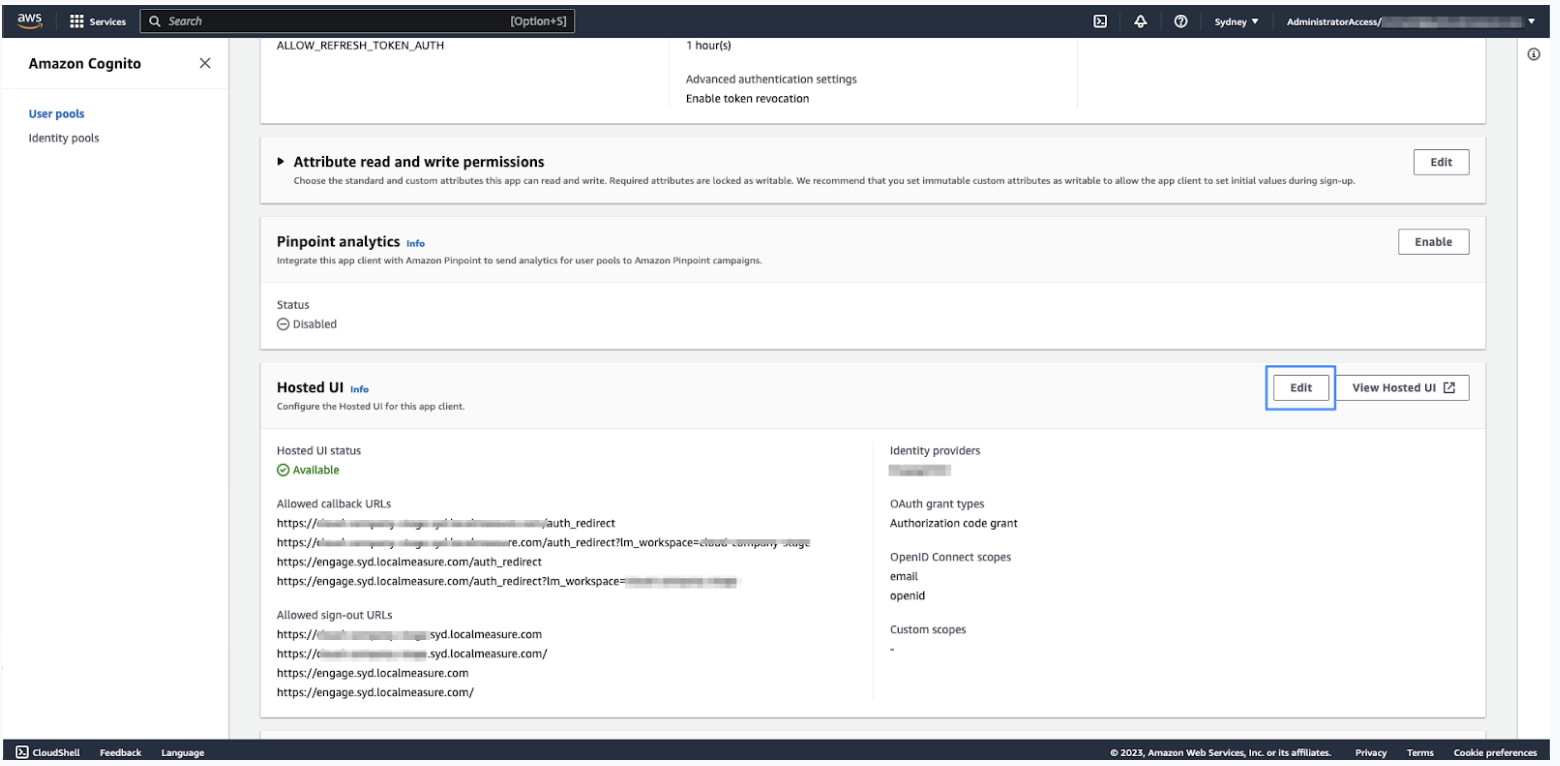Image resolution: width=1560 pixels, height=766 pixels.
Task: Open CloudShell from the footer
Action: 48,752
